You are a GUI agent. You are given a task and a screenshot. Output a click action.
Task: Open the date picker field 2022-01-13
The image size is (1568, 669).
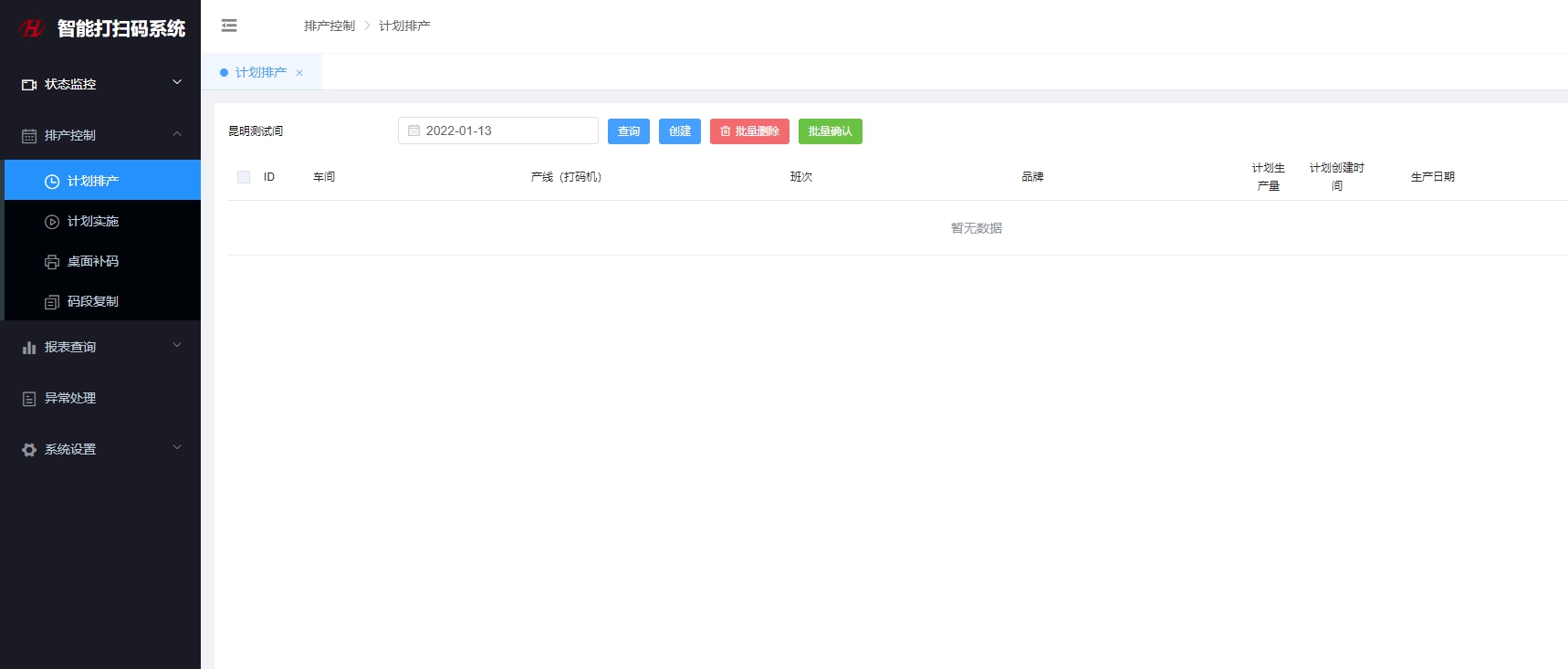click(x=498, y=131)
